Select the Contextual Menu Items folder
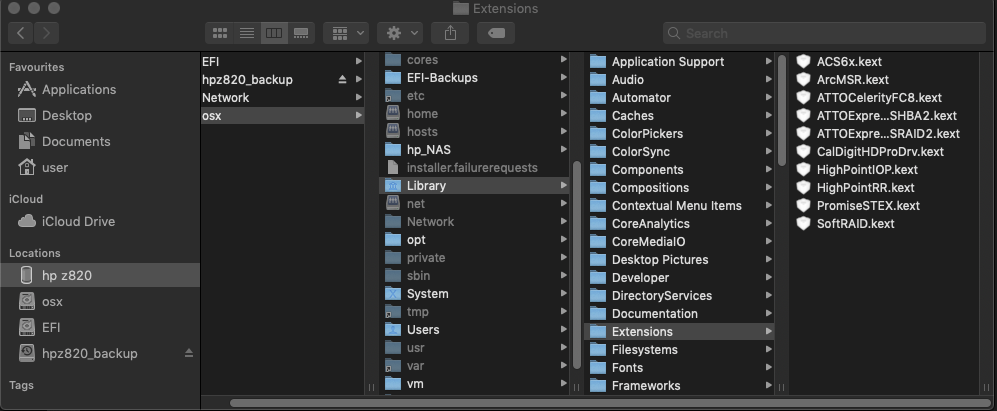The width and height of the screenshot is (997, 411). click(x=679, y=206)
